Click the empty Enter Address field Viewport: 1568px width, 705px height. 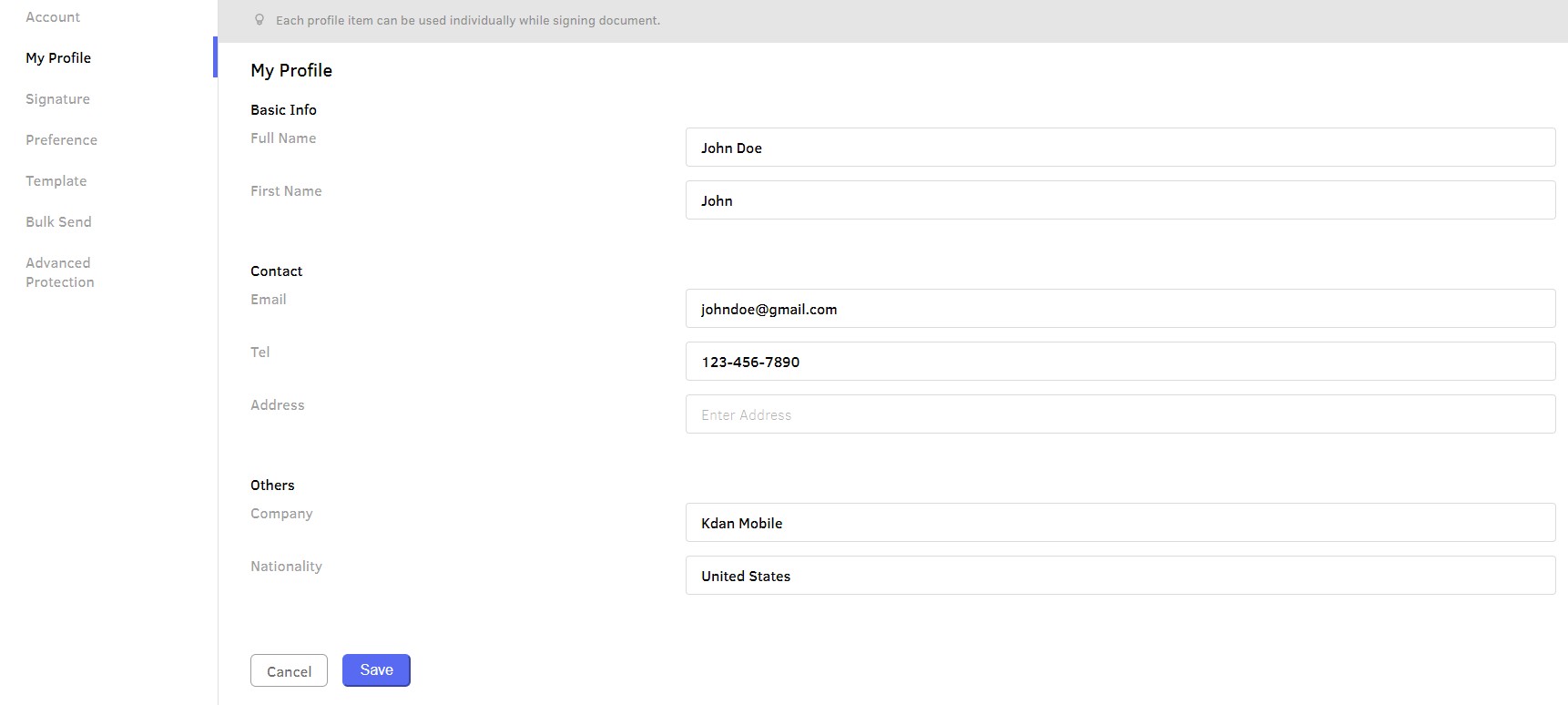pos(1120,414)
